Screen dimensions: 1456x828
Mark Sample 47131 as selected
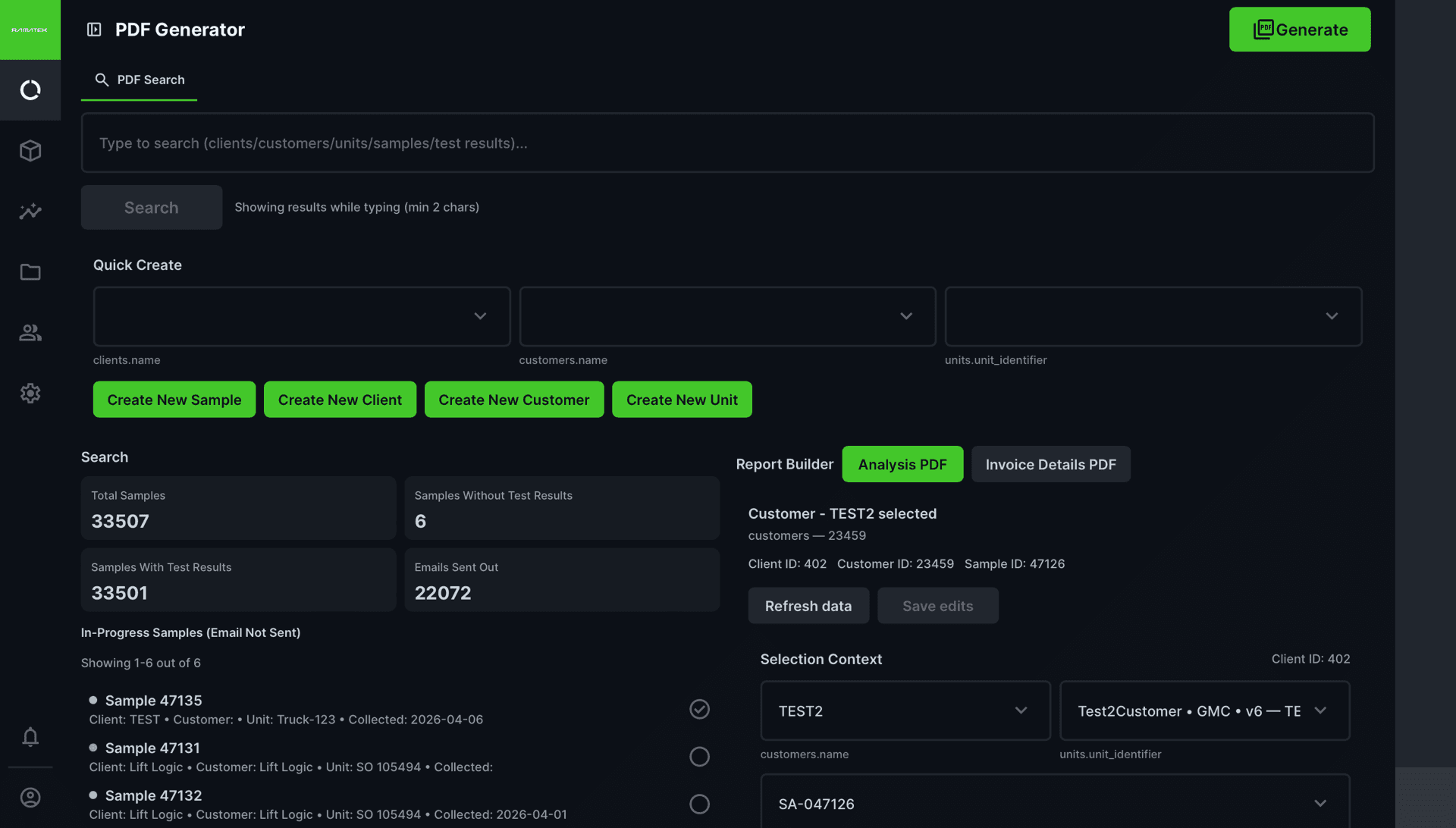point(699,757)
